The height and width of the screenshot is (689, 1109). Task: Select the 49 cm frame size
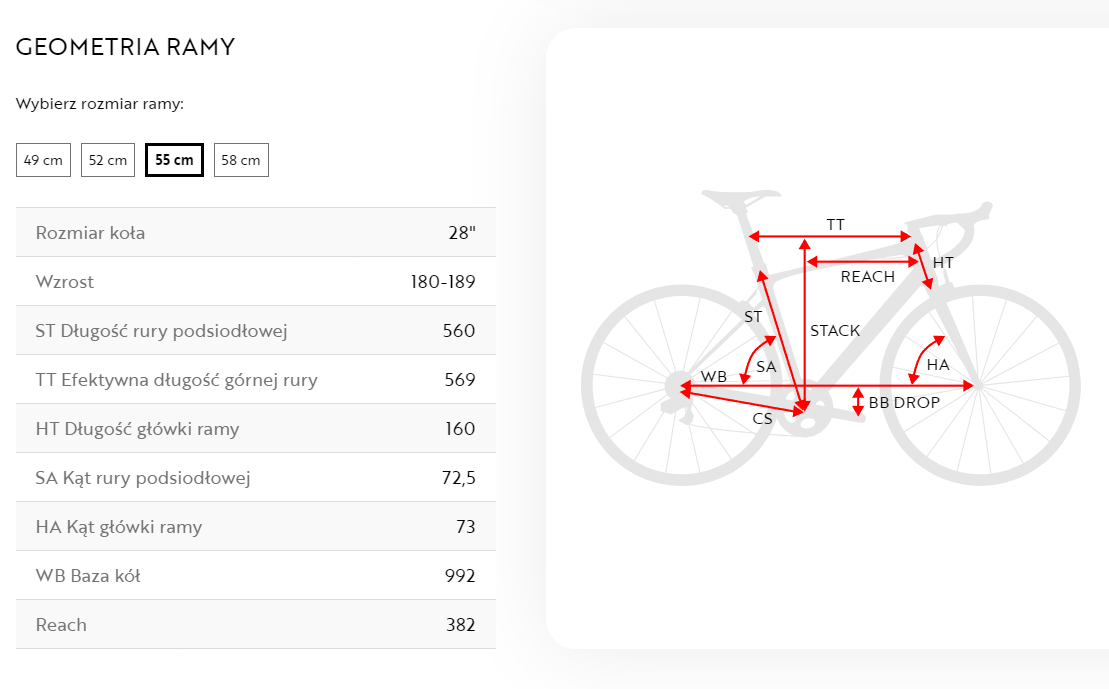43,160
